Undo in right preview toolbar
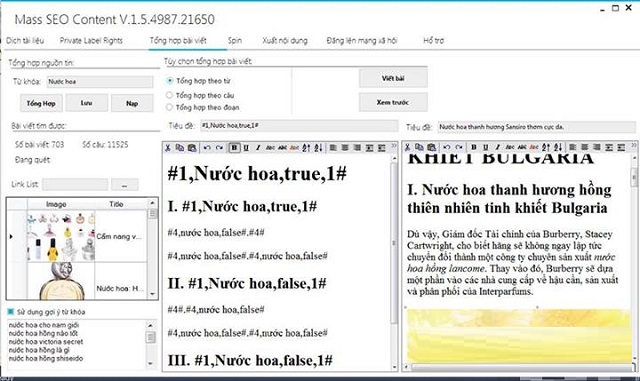640x381 pixels. pyautogui.click(x=447, y=147)
